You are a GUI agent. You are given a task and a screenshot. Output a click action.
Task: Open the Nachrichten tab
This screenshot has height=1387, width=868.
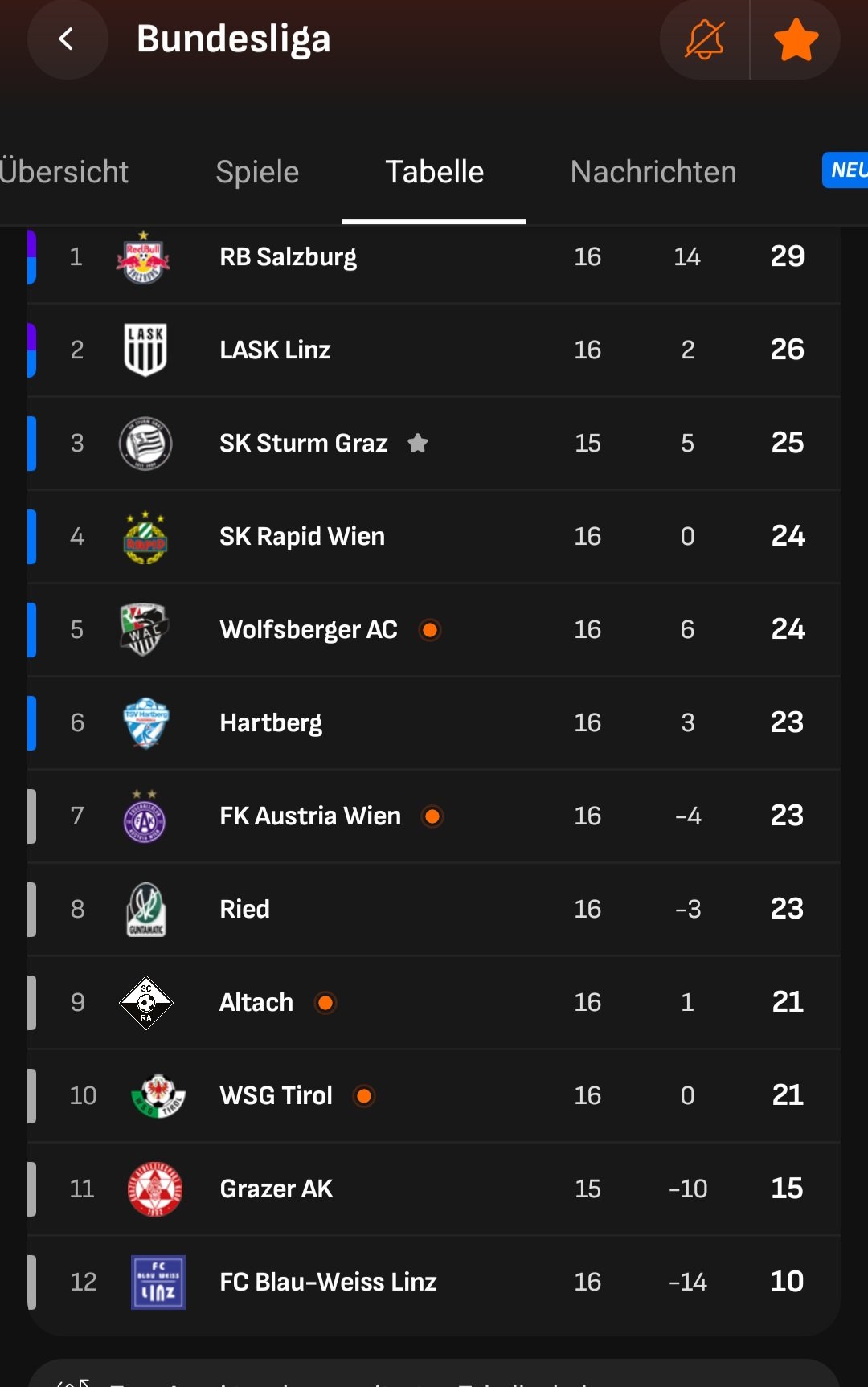coord(653,172)
